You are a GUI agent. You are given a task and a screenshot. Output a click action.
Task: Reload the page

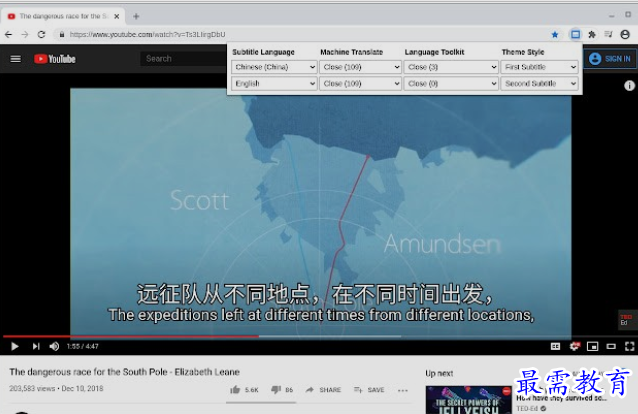41,35
